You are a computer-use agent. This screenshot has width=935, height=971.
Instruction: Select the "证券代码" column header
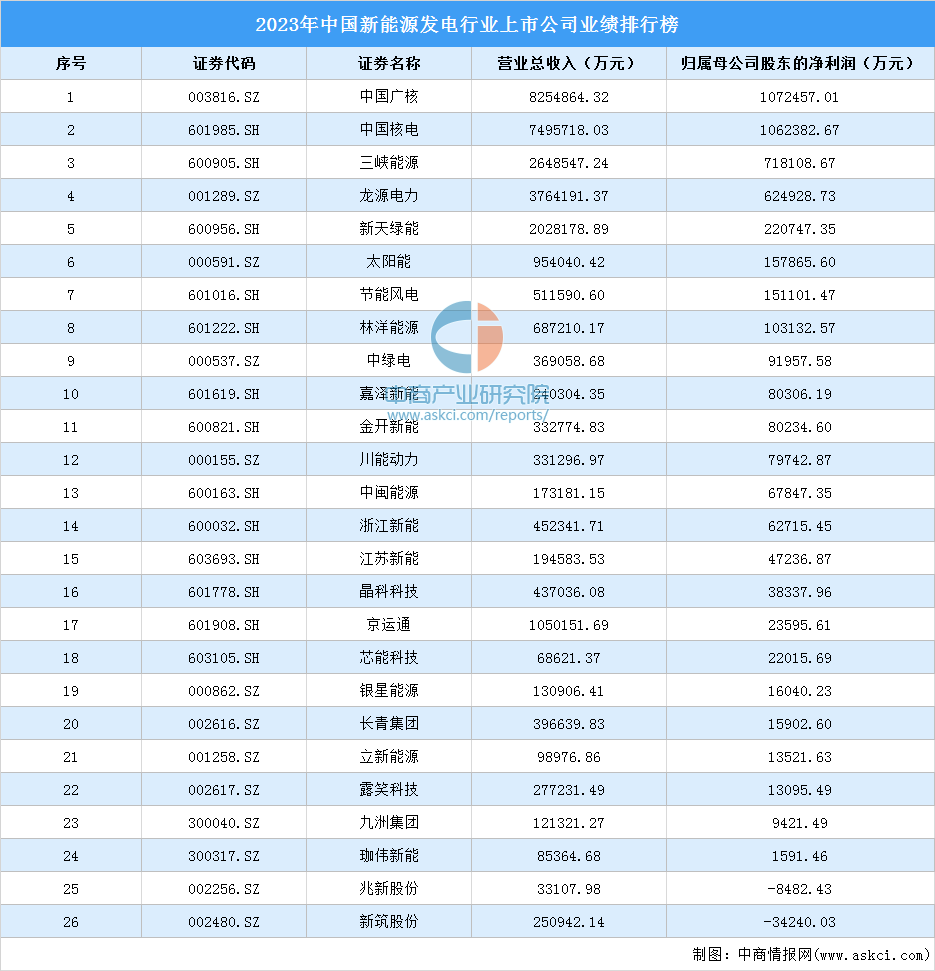224,63
